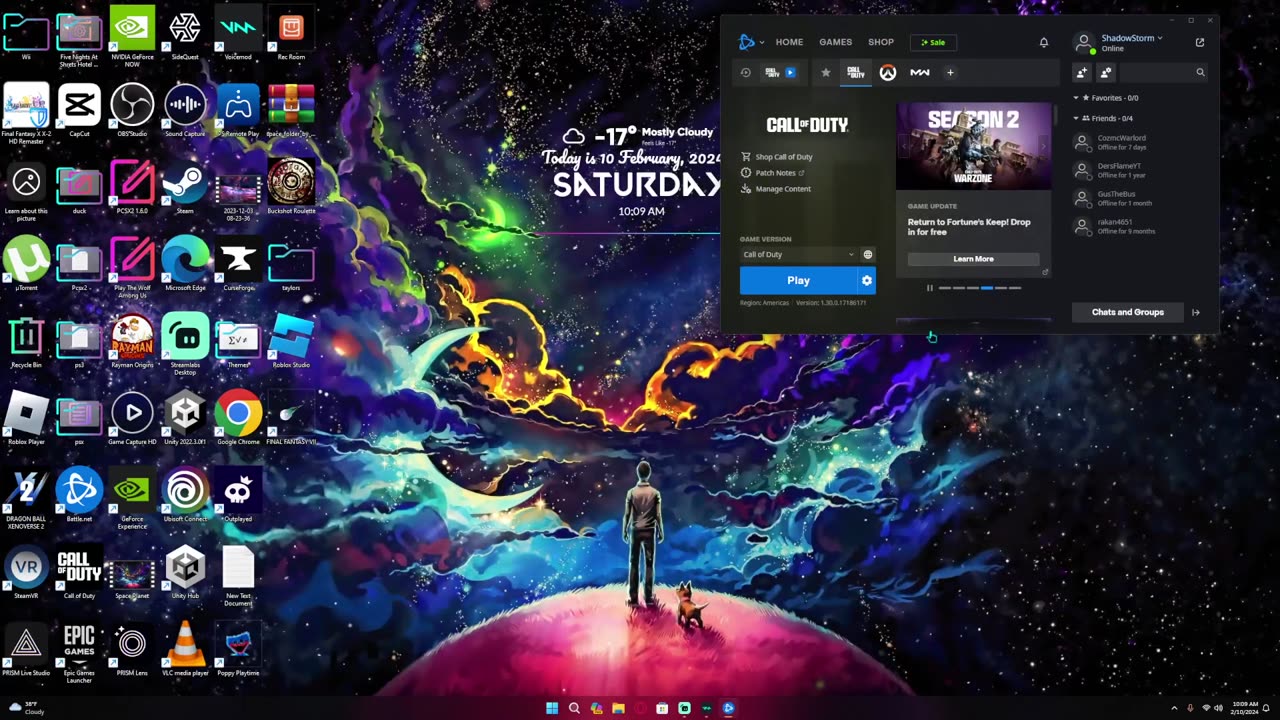The height and width of the screenshot is (720, 1280).
Task: Open the notifications bell in Battle.net
Action: coord(1044,42)
